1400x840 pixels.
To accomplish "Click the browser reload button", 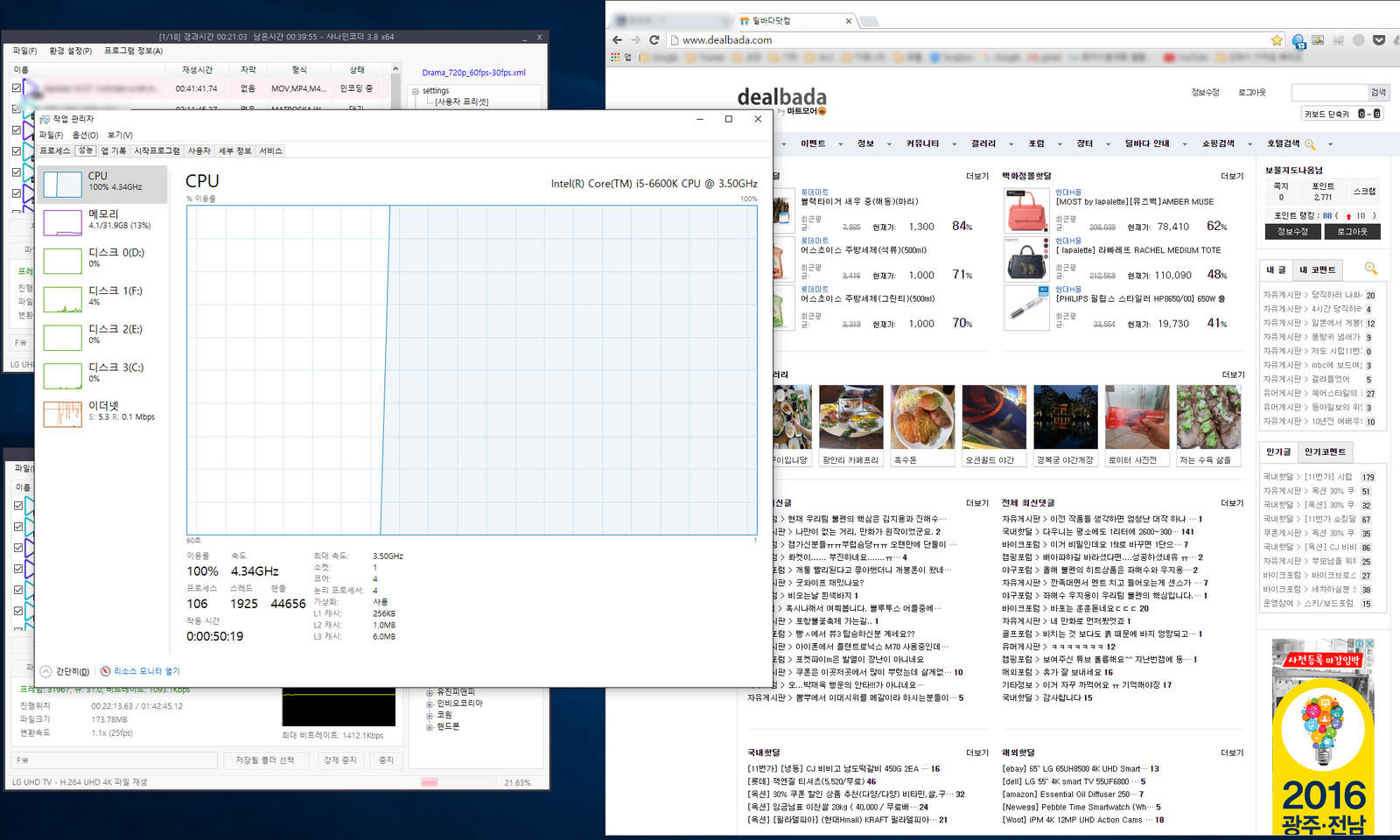I will click(654, 40).
